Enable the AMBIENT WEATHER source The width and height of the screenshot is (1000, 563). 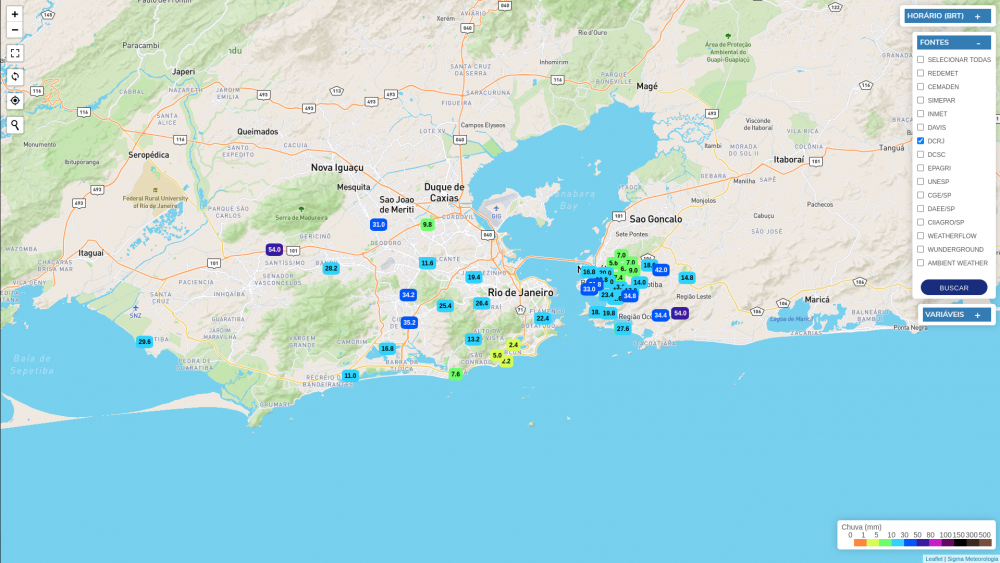tap(920, 263)
